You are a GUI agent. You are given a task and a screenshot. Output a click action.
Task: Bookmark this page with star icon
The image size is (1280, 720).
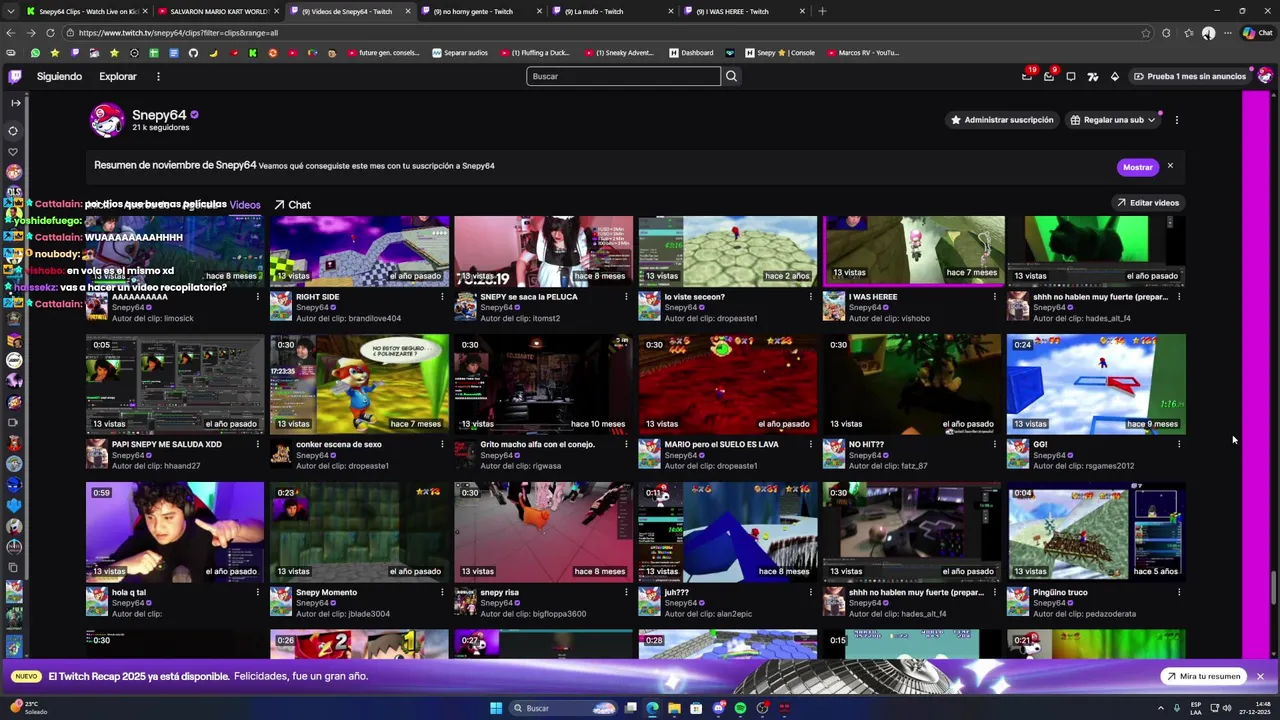pos(1146,33)
